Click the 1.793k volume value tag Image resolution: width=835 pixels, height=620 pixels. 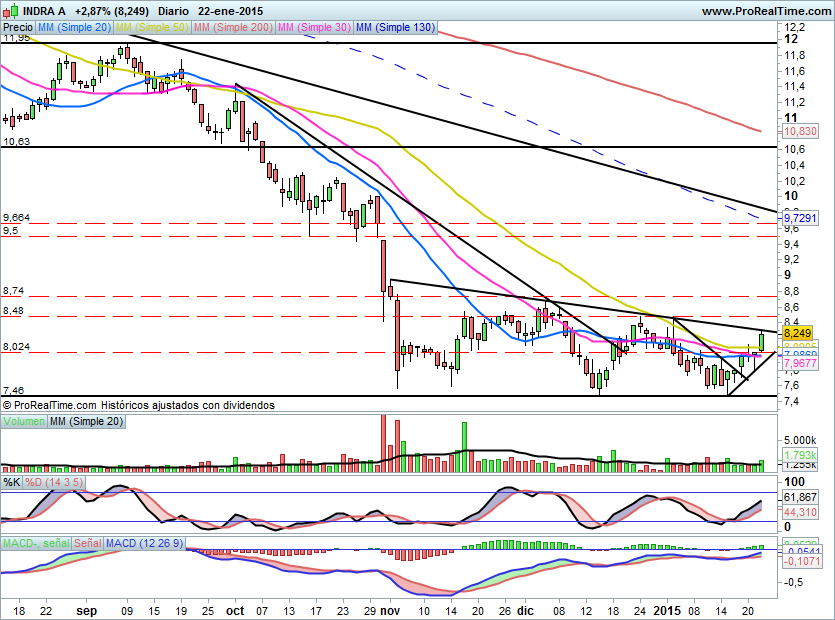click(799, 455)
